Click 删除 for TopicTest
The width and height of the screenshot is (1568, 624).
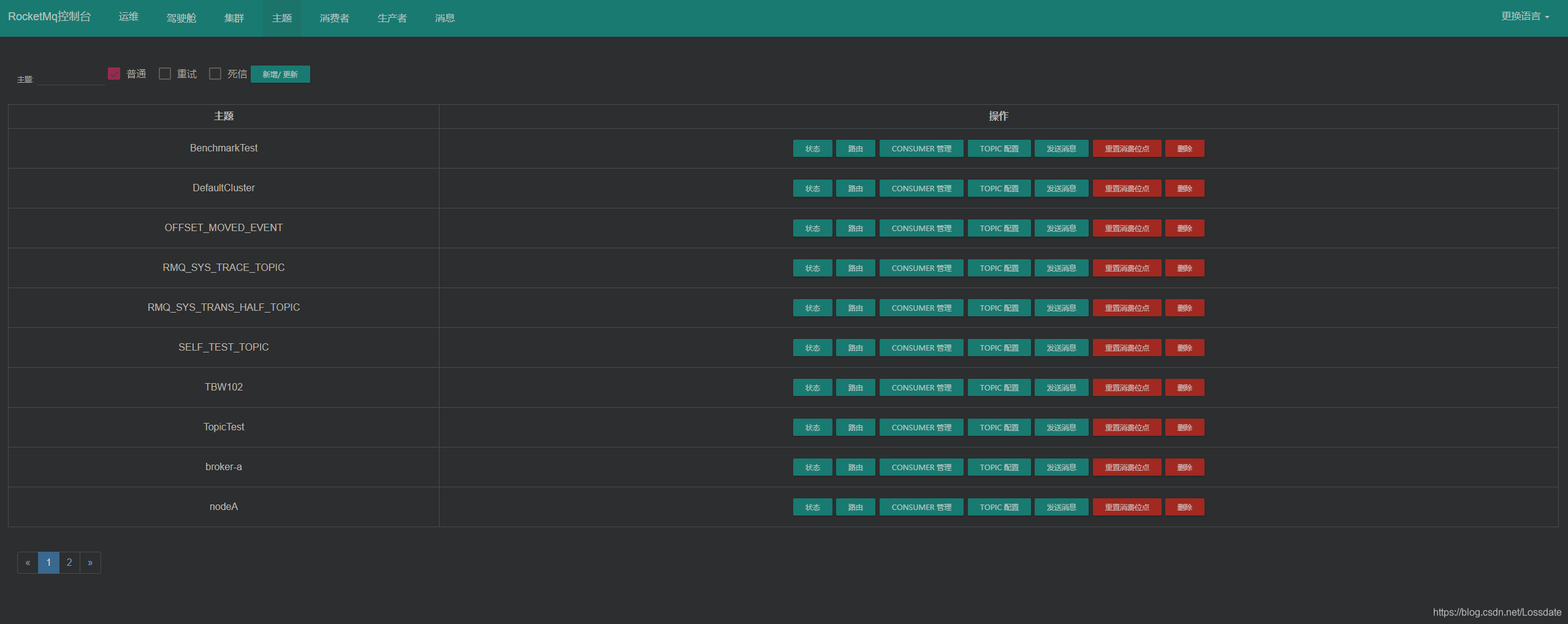point(1185,427)
